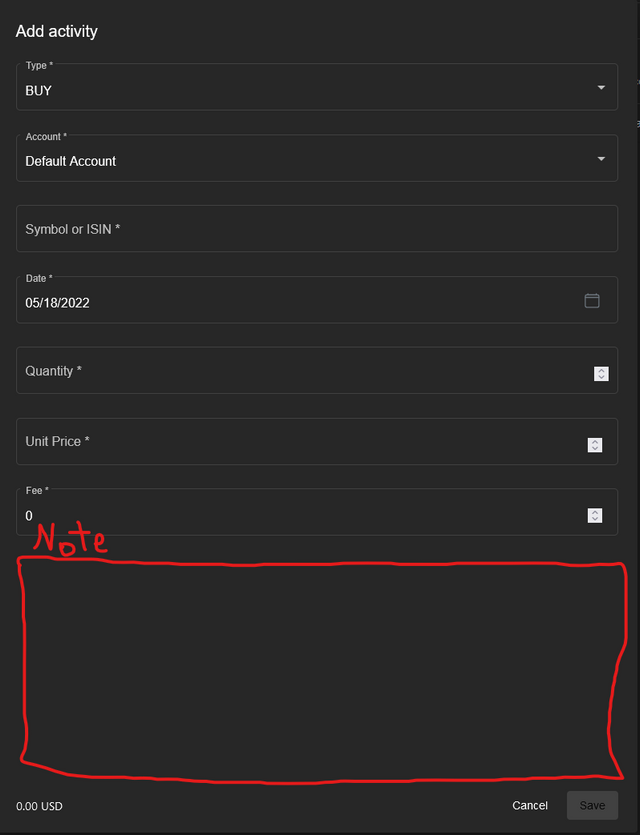
Task: Focus the Unit Price input field
Action: [x=317, y=441]
